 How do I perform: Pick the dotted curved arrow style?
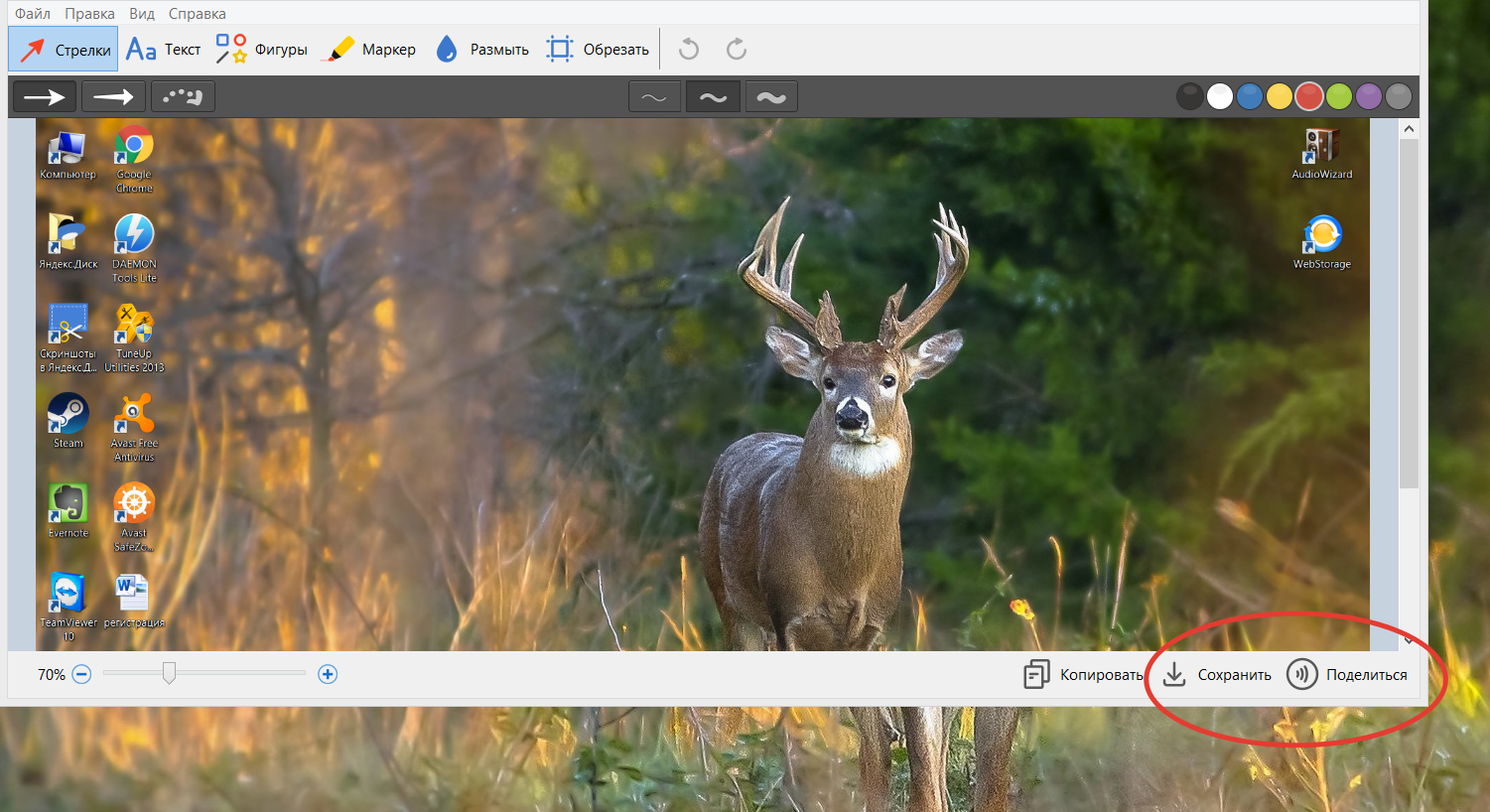(x=183, y=96)
